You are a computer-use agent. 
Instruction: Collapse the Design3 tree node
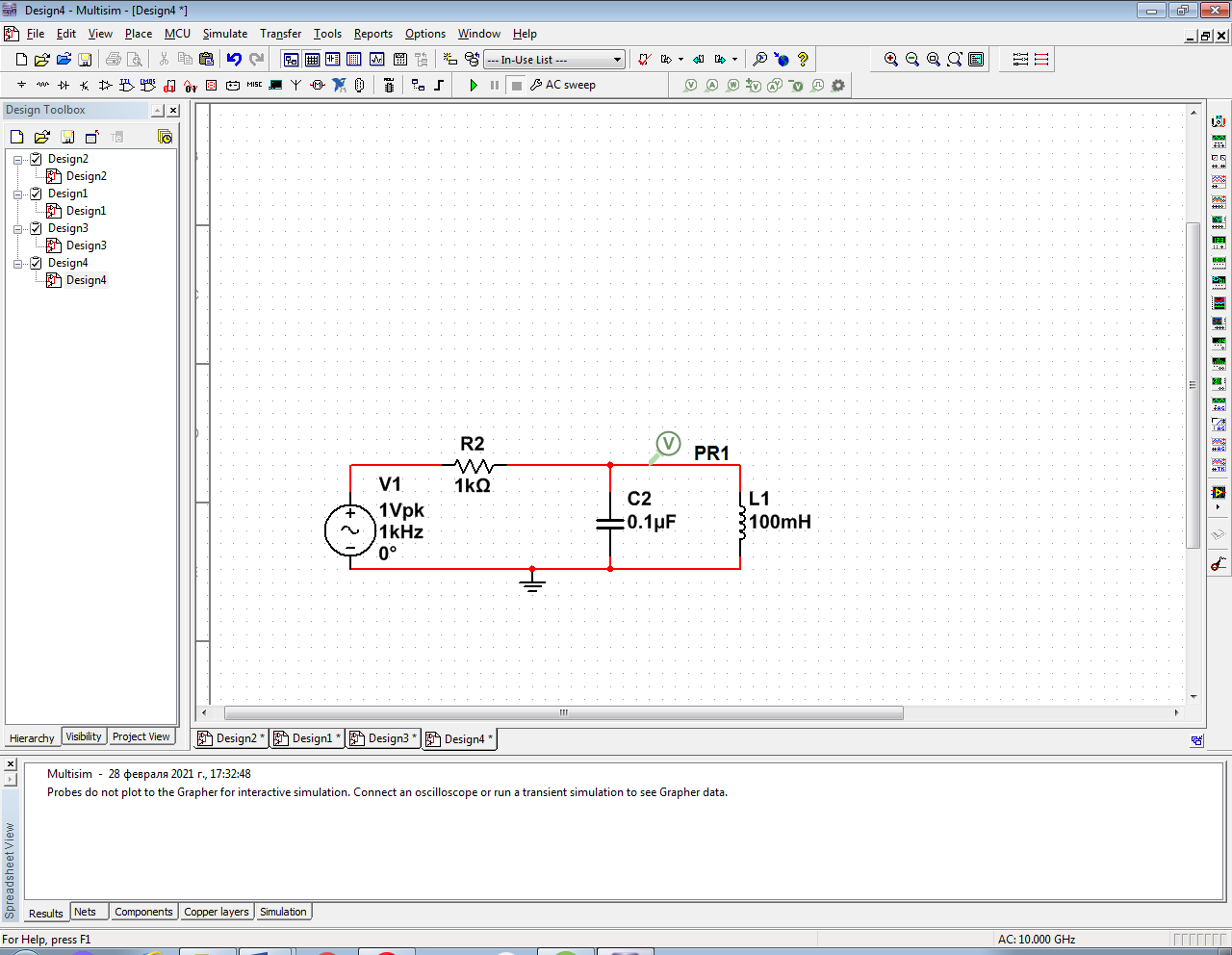[17, 228]
